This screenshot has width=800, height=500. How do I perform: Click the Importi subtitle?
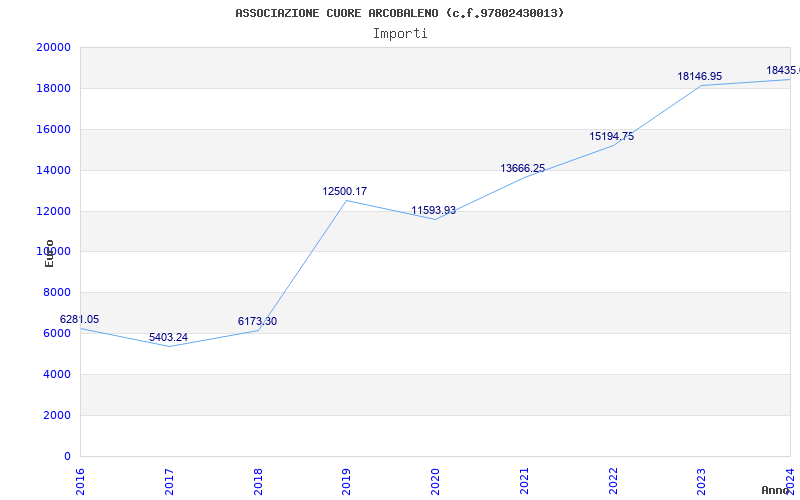coord(400,34)
